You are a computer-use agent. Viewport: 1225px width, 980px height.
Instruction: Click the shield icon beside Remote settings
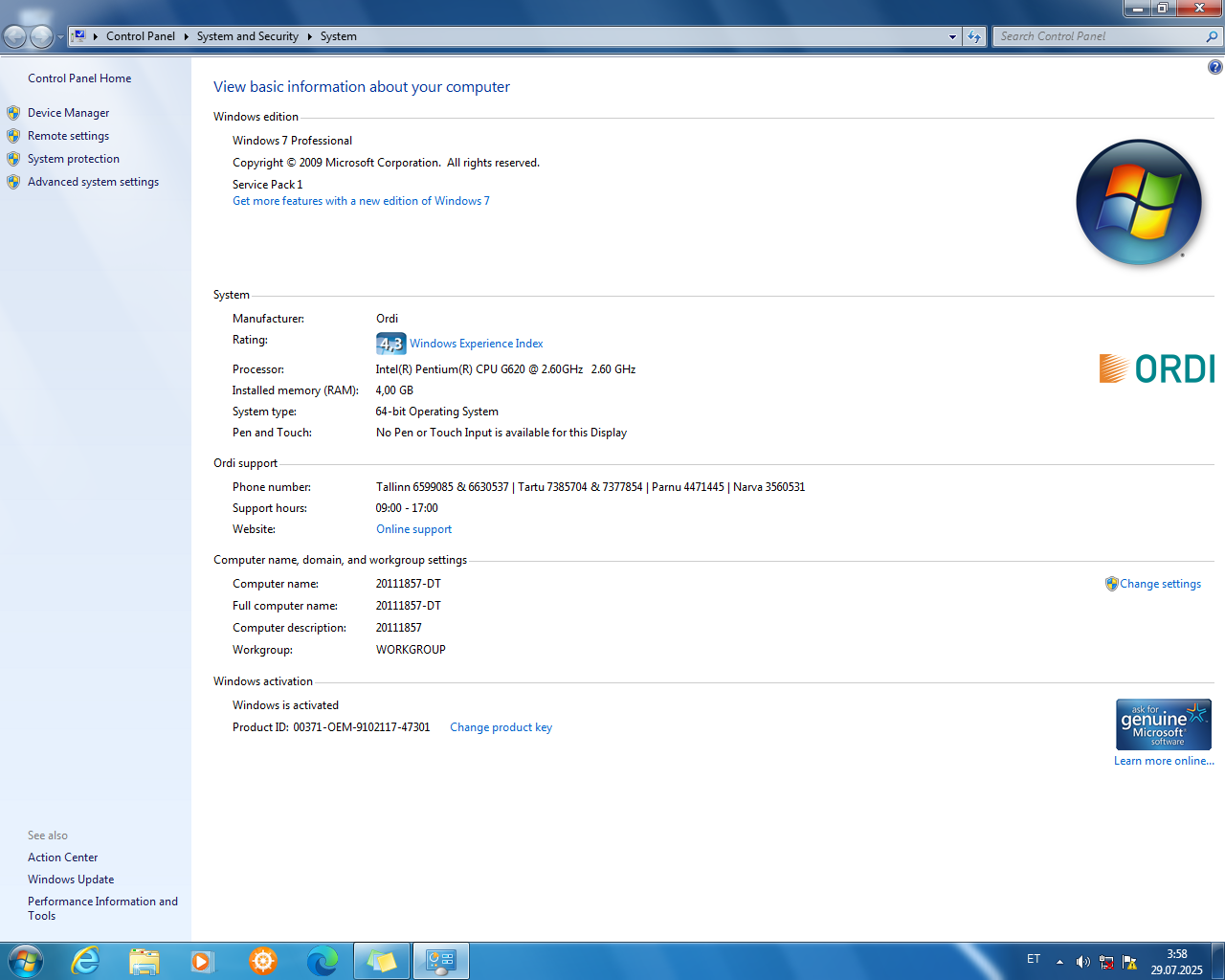tap(13, 136)
